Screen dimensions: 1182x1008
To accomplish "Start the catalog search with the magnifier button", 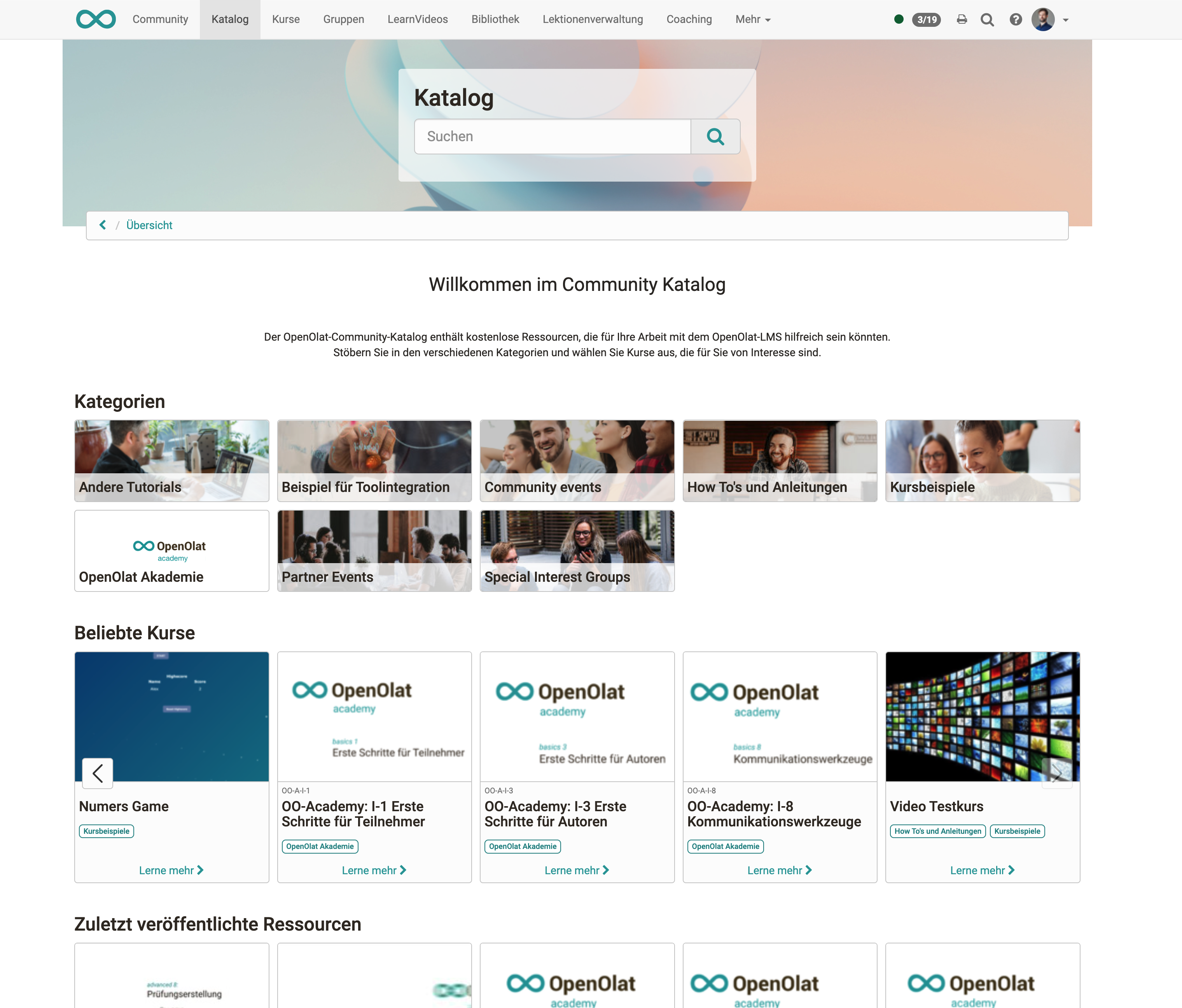I will point(715,136).
